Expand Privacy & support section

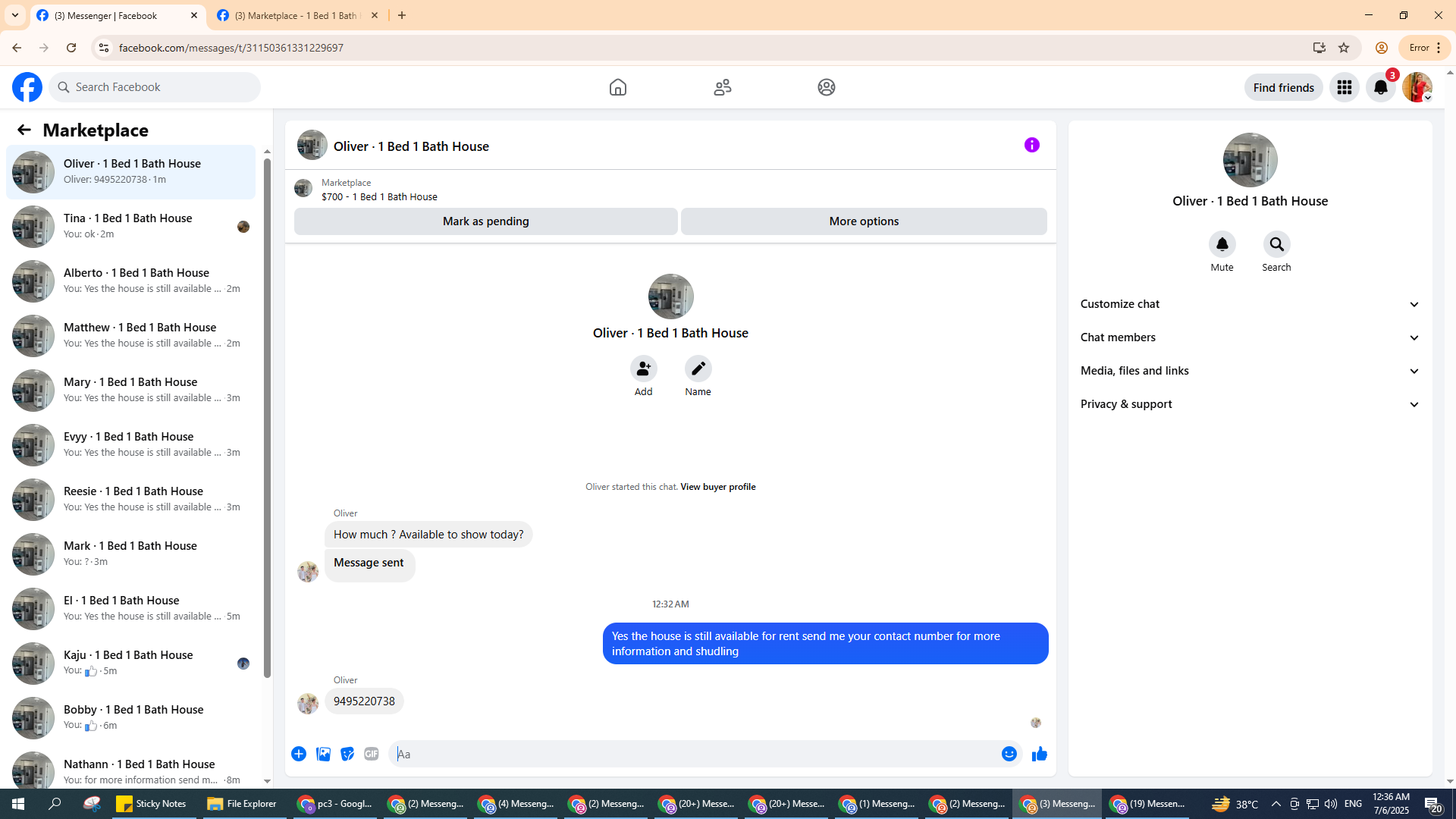pos(1249,404)
